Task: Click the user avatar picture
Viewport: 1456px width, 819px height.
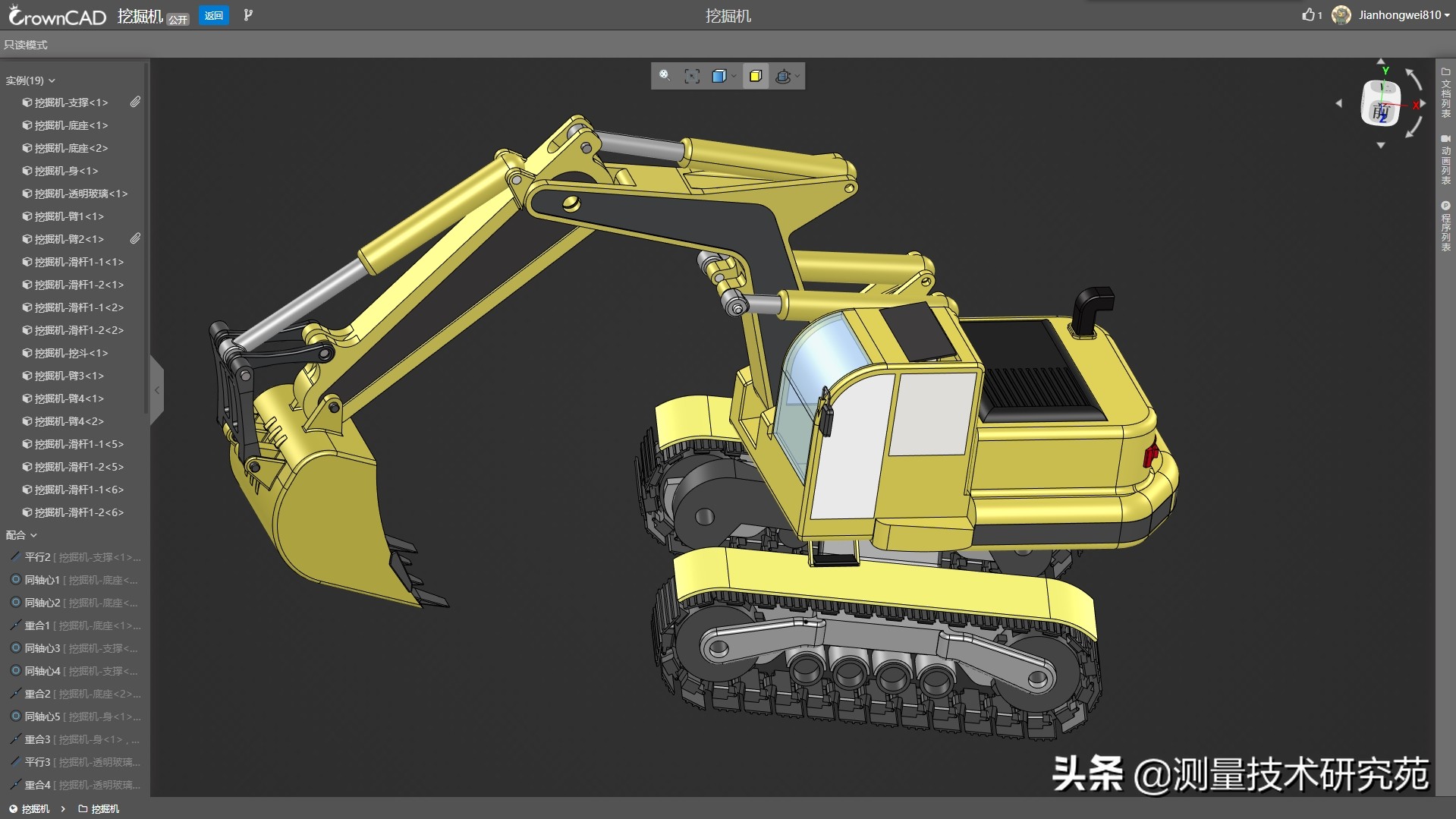Action: (x=1341, y=14)
